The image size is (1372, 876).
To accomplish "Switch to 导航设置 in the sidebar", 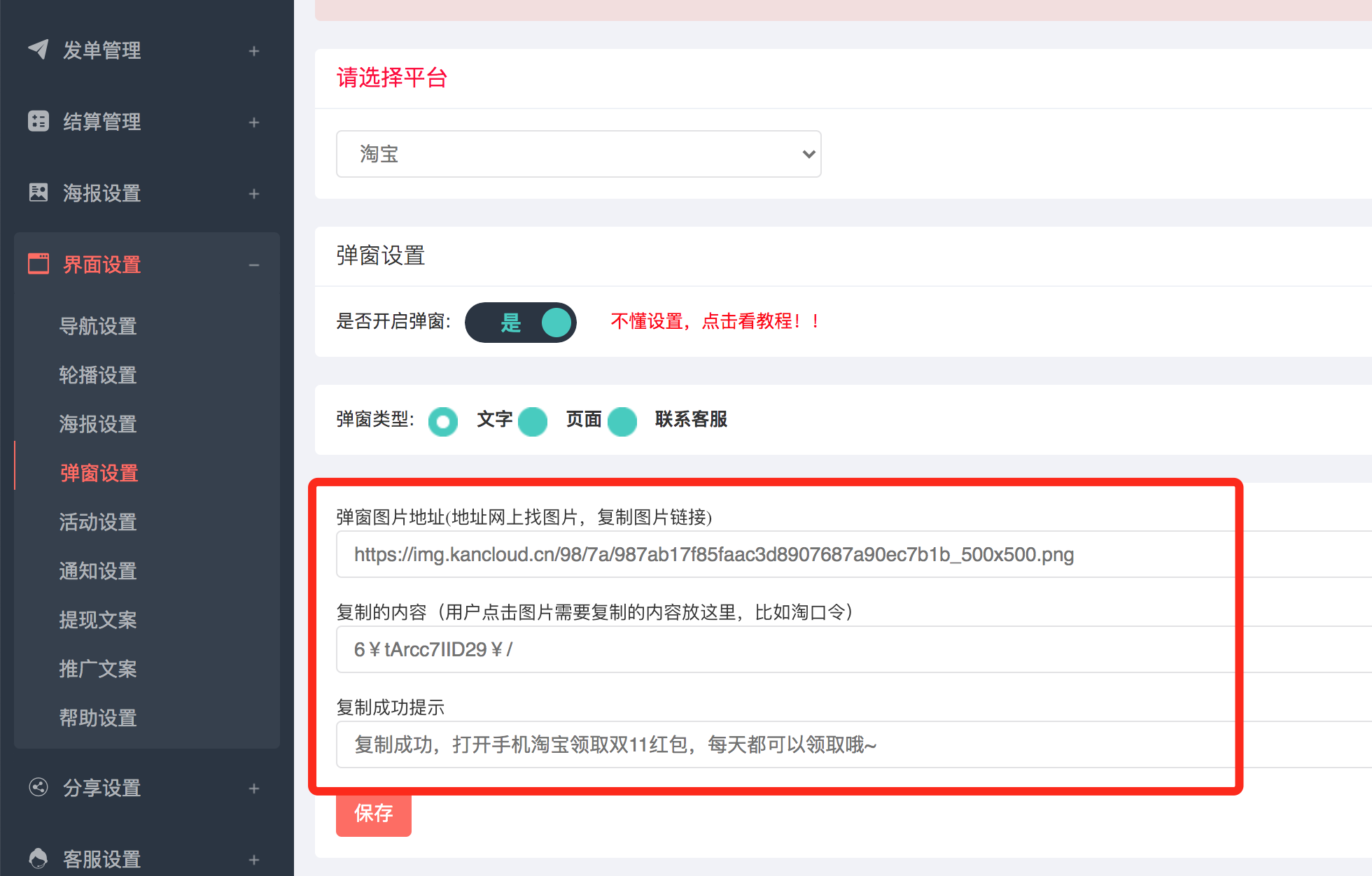I will 98,326.
